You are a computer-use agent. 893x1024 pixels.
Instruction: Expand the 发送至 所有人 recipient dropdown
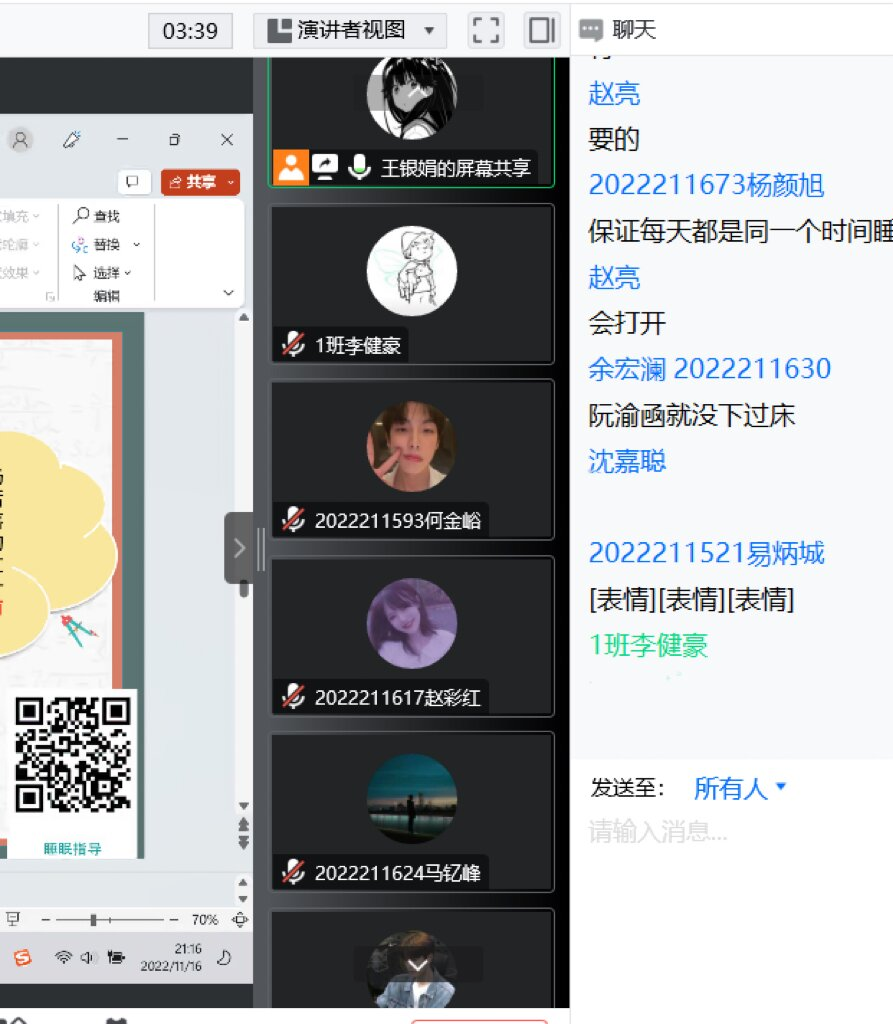point(739,789)
